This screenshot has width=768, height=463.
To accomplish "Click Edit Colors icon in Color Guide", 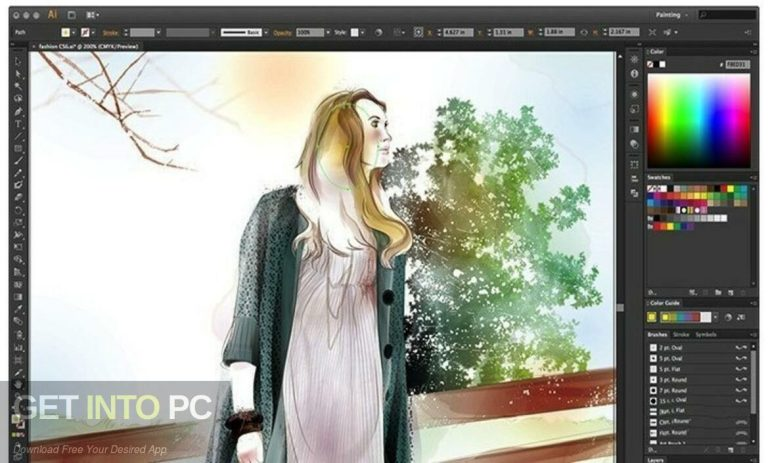I will point(728,317).
